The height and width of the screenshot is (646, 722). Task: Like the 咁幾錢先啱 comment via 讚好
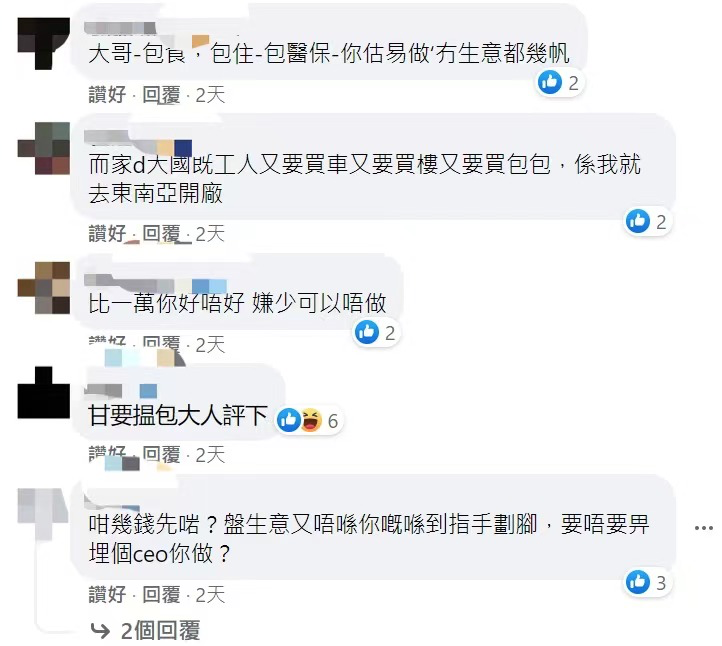click(107, 594)
